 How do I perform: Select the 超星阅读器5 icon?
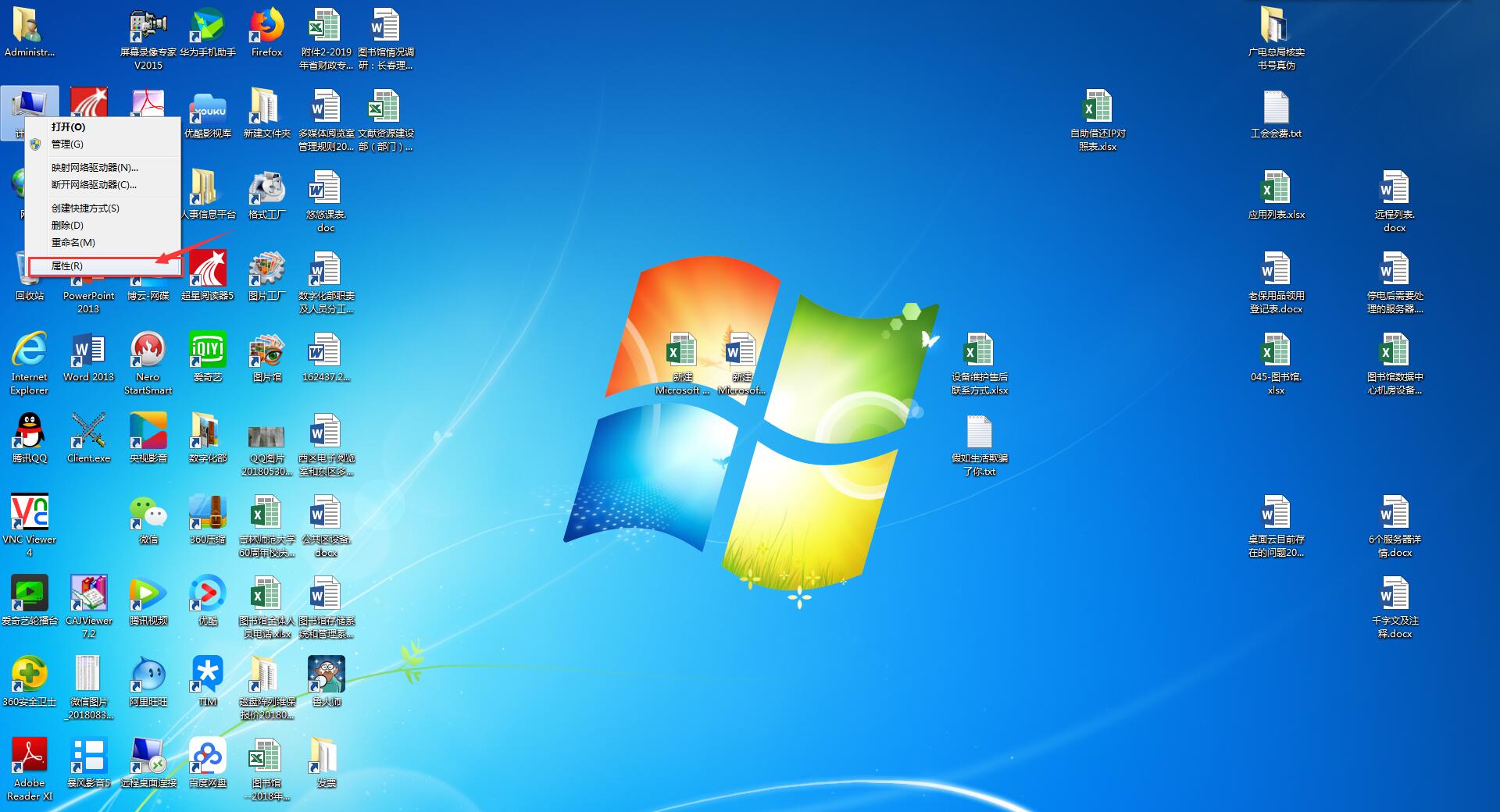208,276
